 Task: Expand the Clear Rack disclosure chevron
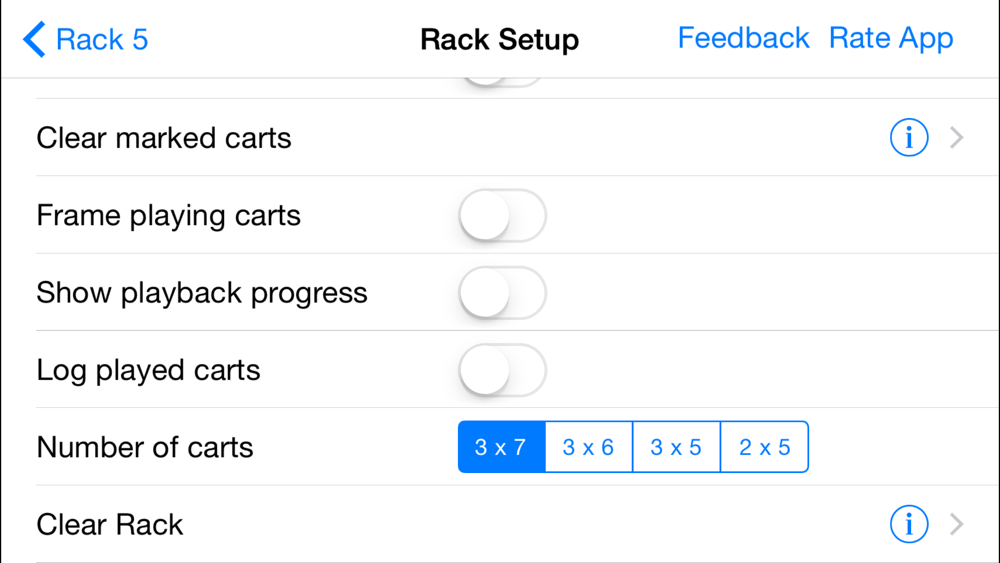coord(957,524)
